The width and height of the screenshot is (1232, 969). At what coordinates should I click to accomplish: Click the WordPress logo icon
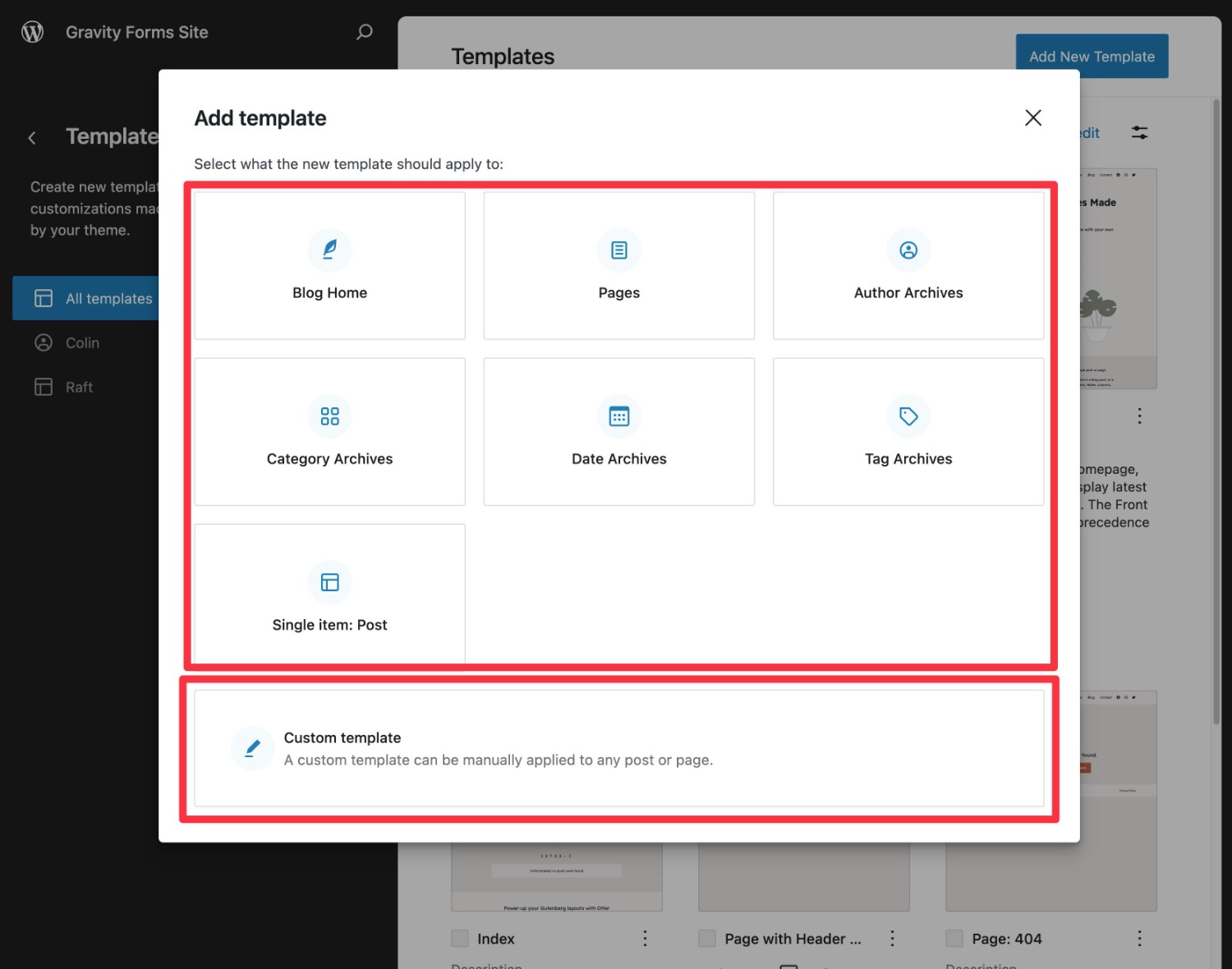point(32,32)
